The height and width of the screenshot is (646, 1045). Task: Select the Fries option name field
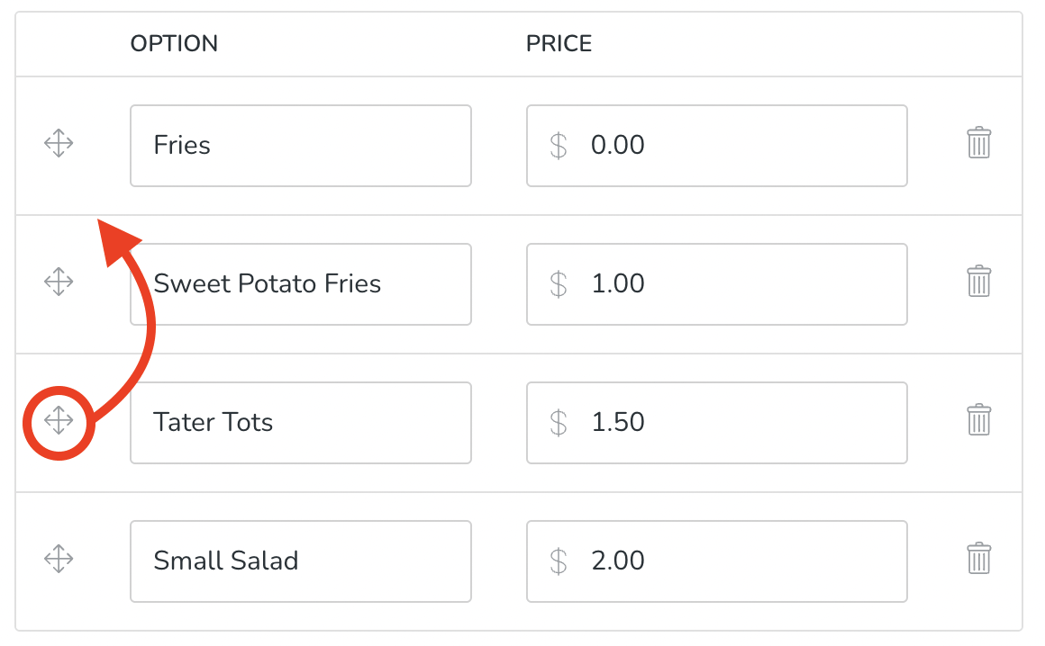300,145
